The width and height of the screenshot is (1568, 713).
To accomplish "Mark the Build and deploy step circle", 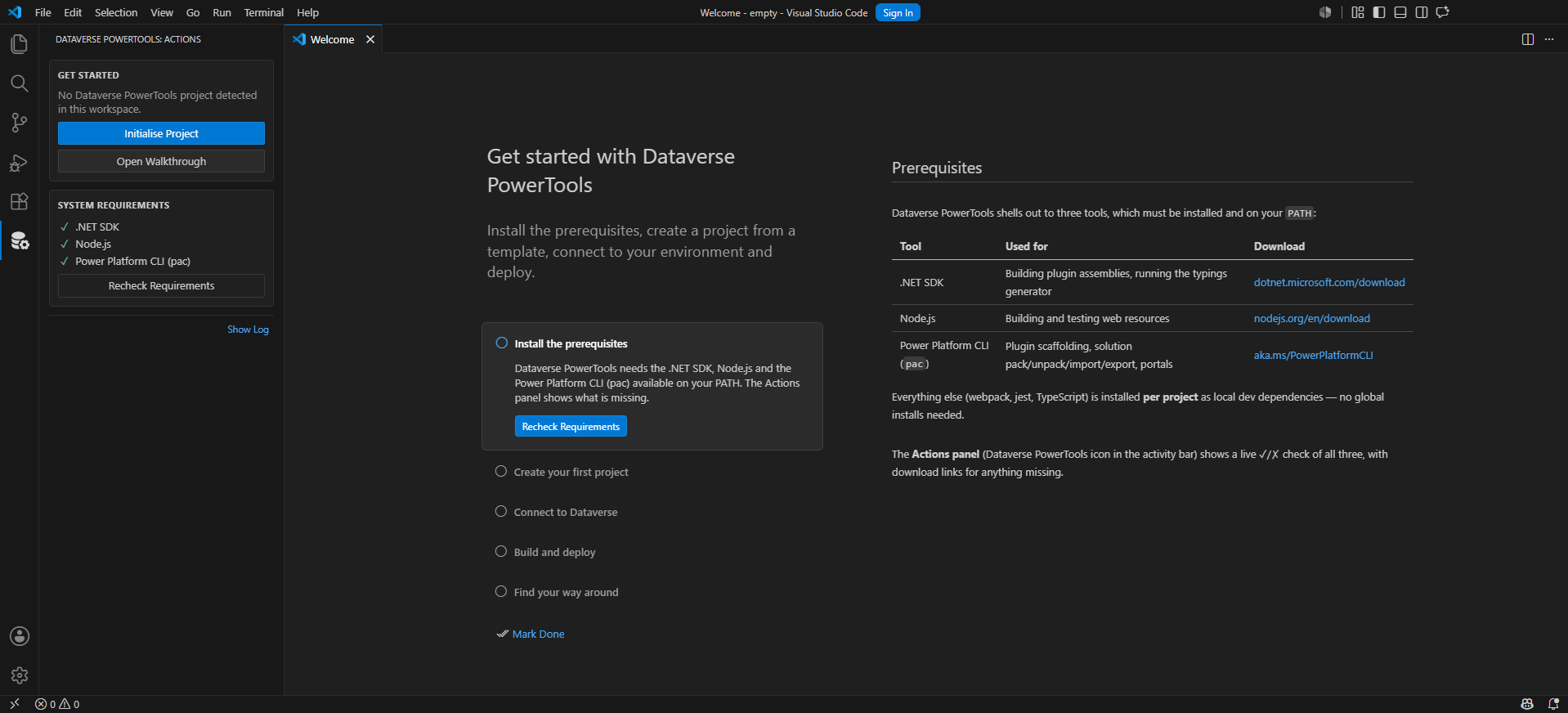I will 501,552.
